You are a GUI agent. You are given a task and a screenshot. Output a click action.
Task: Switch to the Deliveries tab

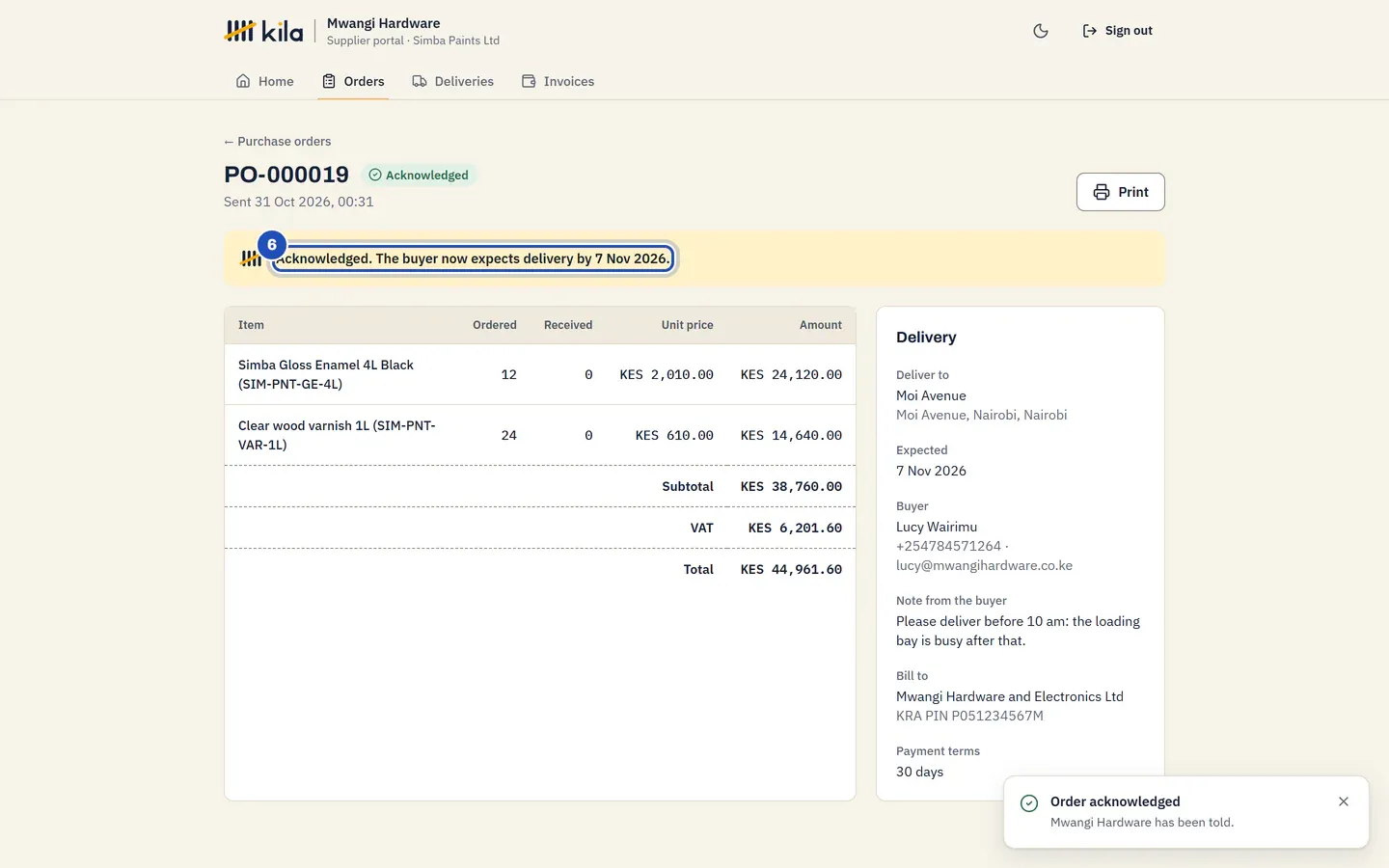coord(452,81)
